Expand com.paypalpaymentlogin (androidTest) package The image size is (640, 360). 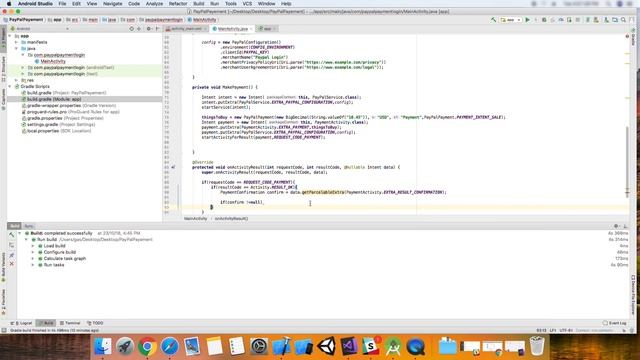[x=23, y=67]
